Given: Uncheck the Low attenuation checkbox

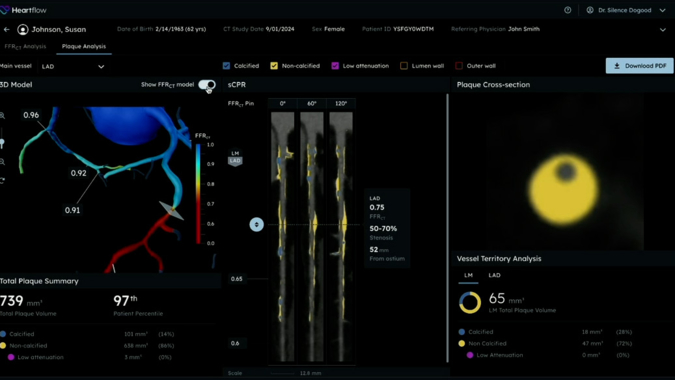Looking at the screenshot, I should coord(335,66).
